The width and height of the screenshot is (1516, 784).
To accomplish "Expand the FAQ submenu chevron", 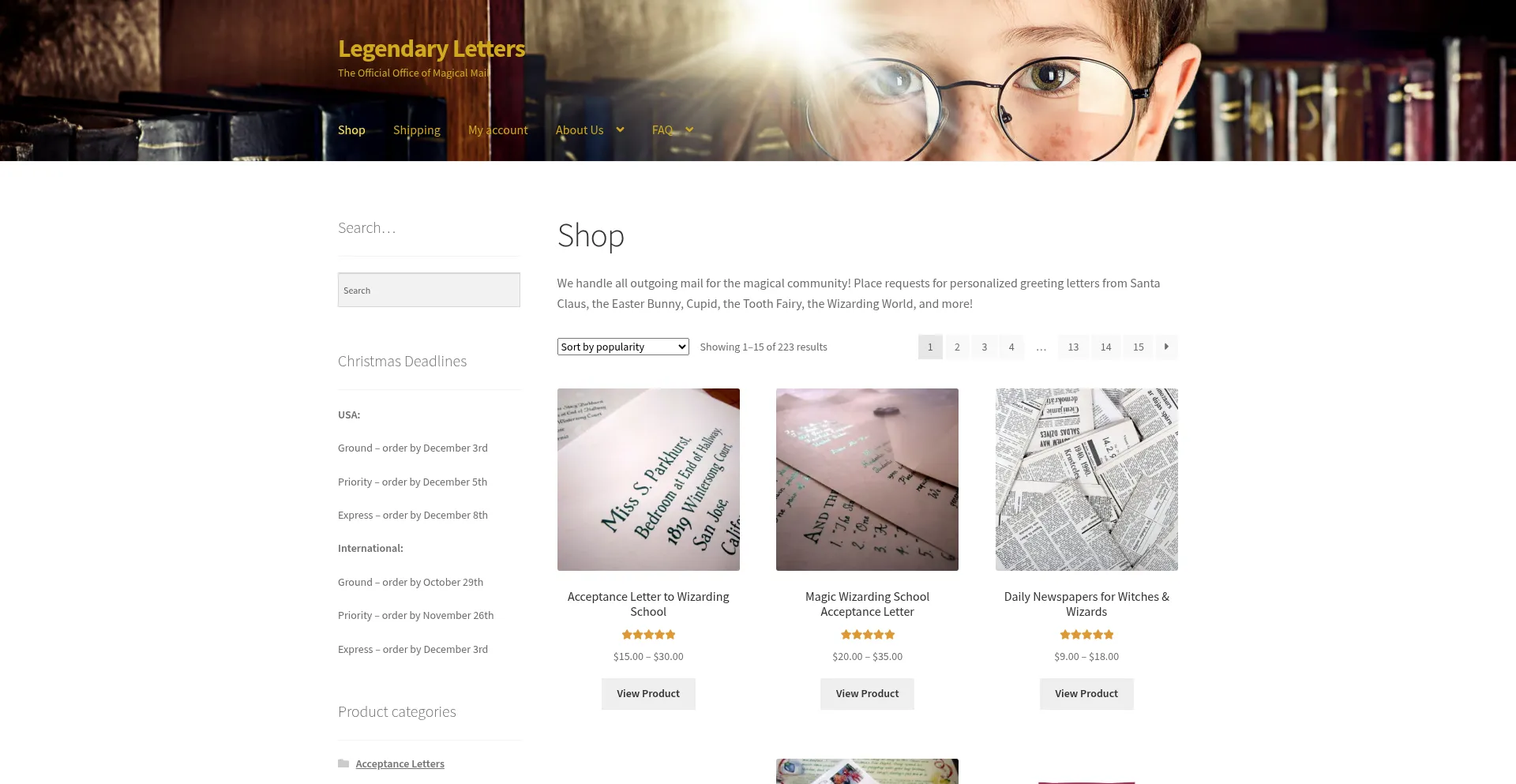I will click(x=689, y=130).
